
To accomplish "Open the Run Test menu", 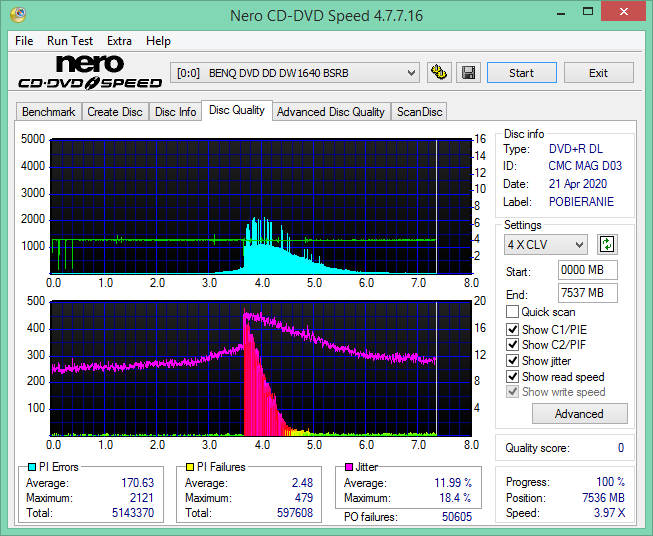I will 70,41.
